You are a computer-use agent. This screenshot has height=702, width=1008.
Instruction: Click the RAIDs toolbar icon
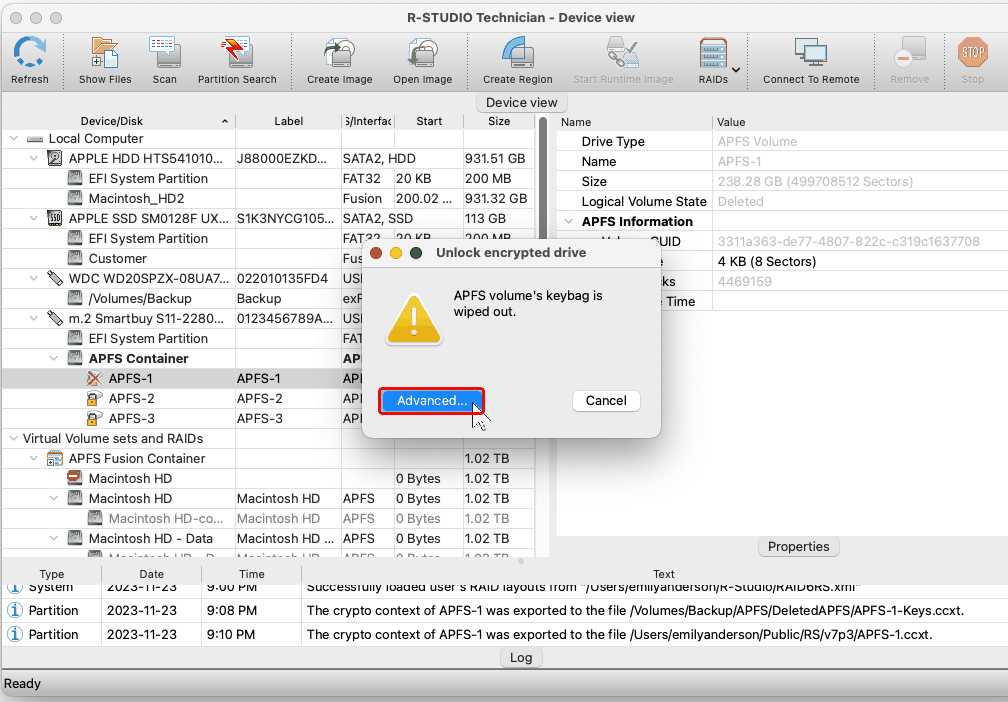713,53
